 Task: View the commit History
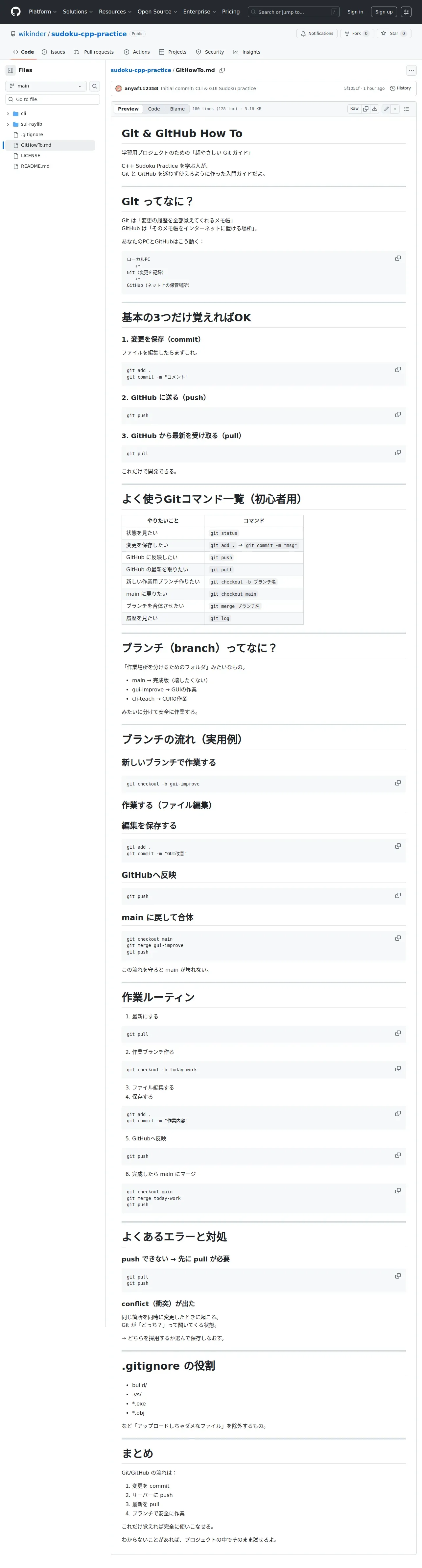[x=401, y=88]
